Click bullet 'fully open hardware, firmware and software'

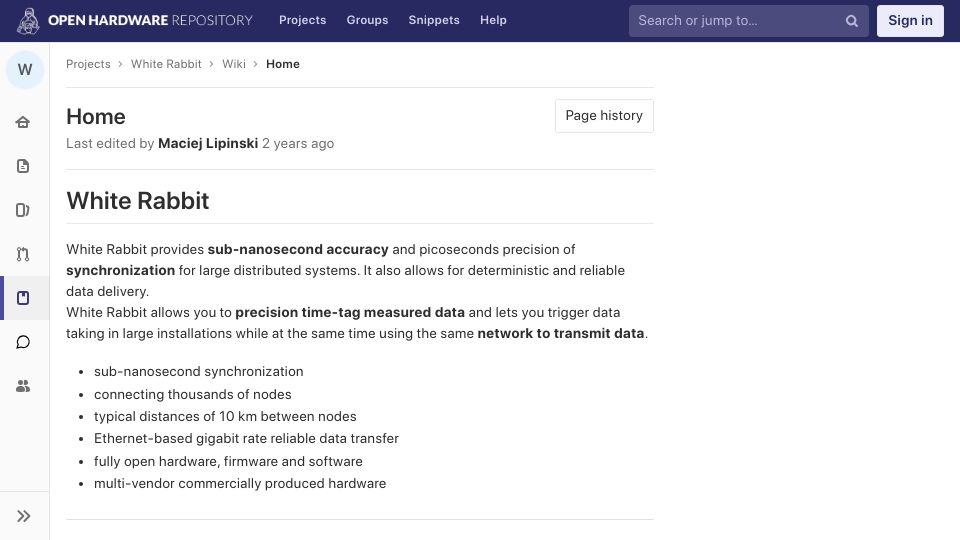(x=228, y=461)
